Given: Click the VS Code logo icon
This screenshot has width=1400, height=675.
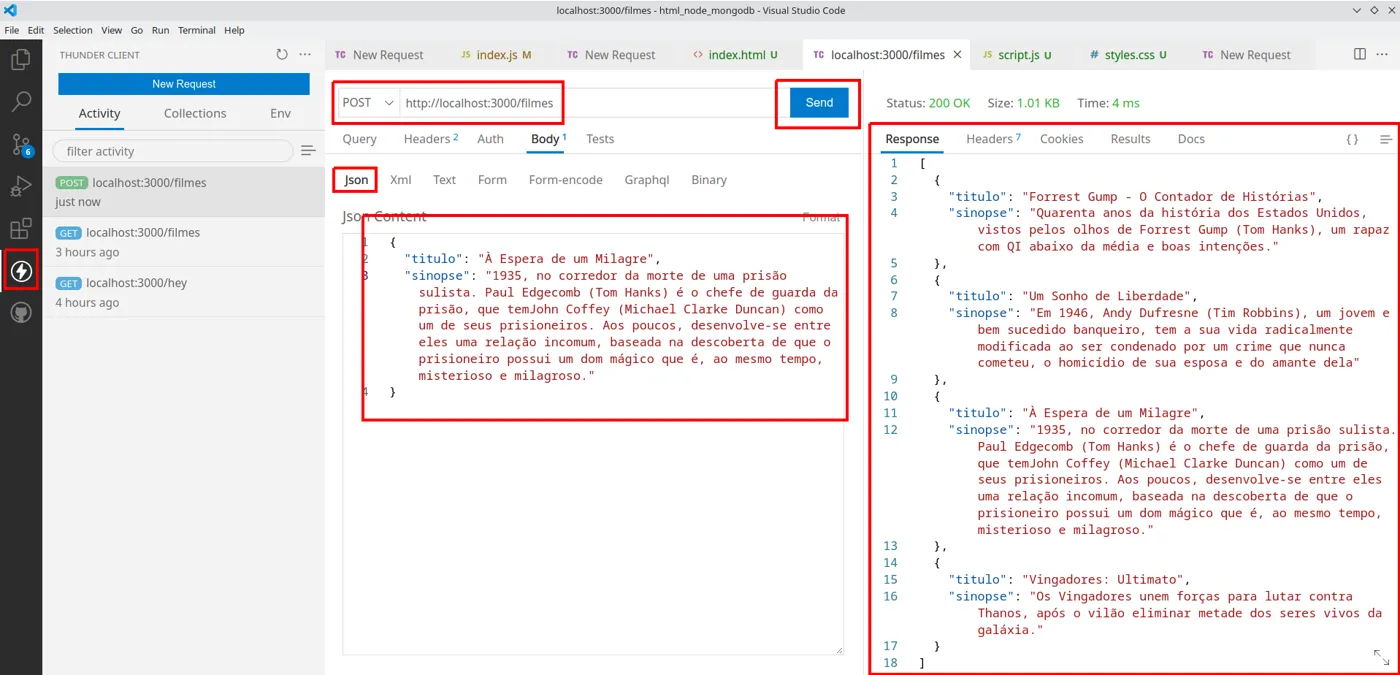Looking at the screenshot, I should (11, 10).
